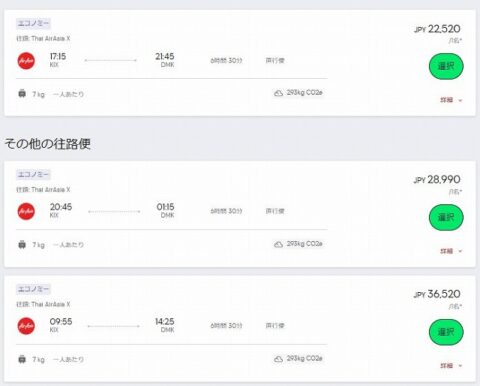Click CO2 cloud icon on first flight
480x386 pixels.
(x=278, y=93)
